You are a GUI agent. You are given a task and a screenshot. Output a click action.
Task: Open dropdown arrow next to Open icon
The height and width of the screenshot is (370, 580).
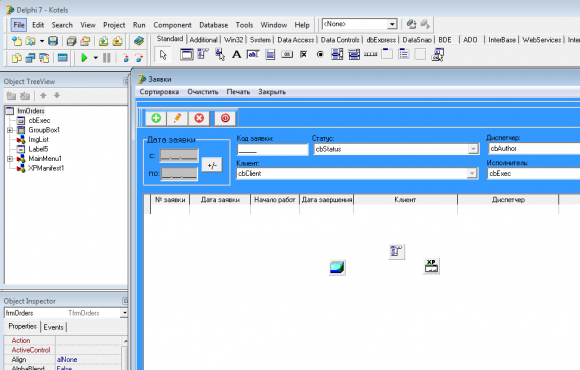click(41, 41)
